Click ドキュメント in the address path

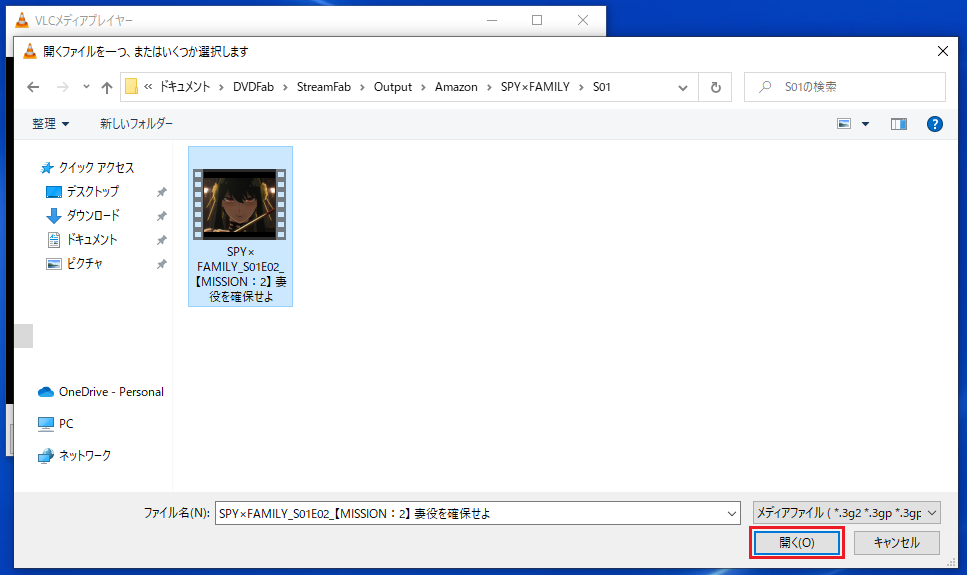click(185, 87)
